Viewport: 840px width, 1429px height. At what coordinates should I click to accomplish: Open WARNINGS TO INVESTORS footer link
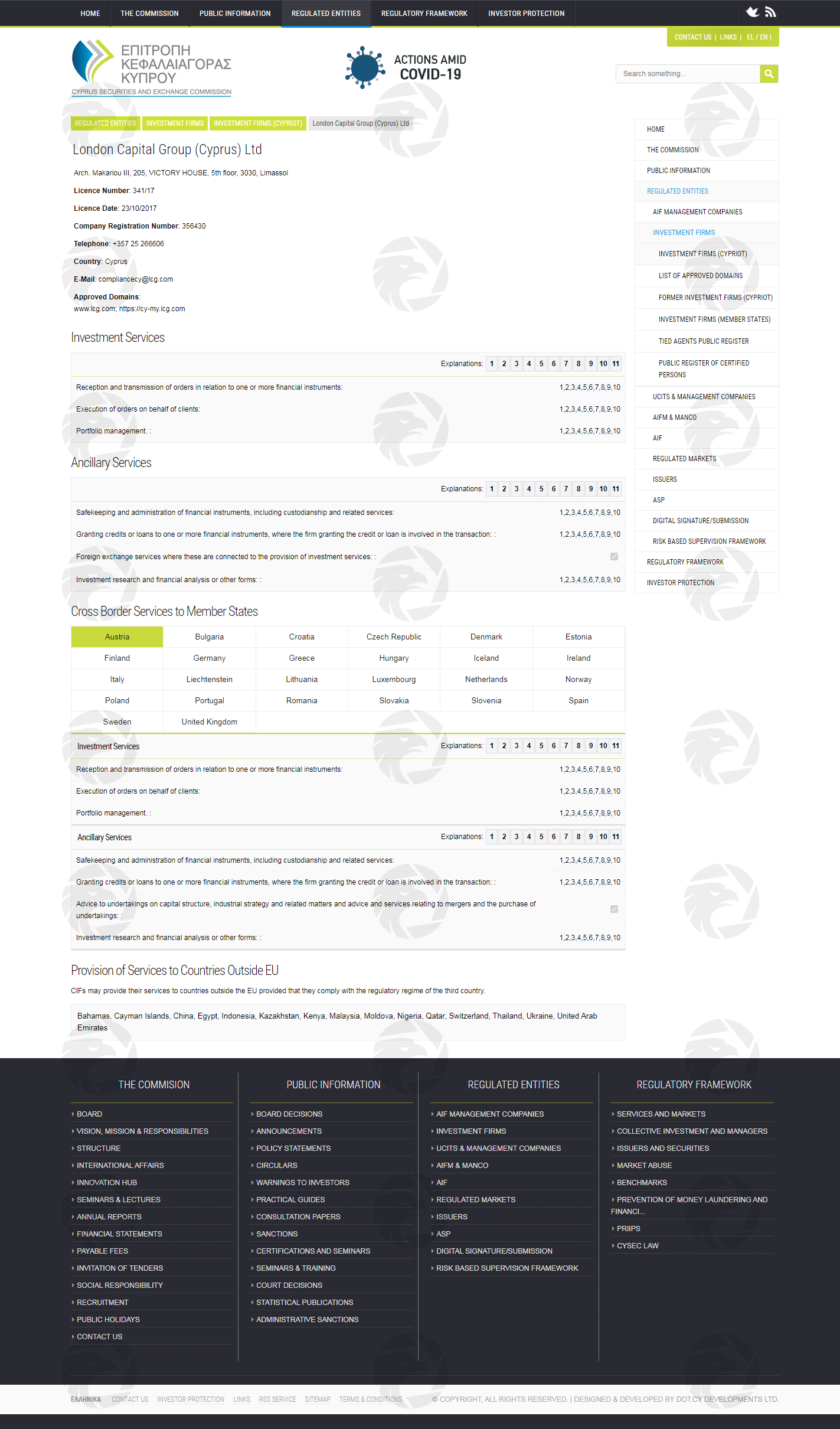coord(303,1182)
